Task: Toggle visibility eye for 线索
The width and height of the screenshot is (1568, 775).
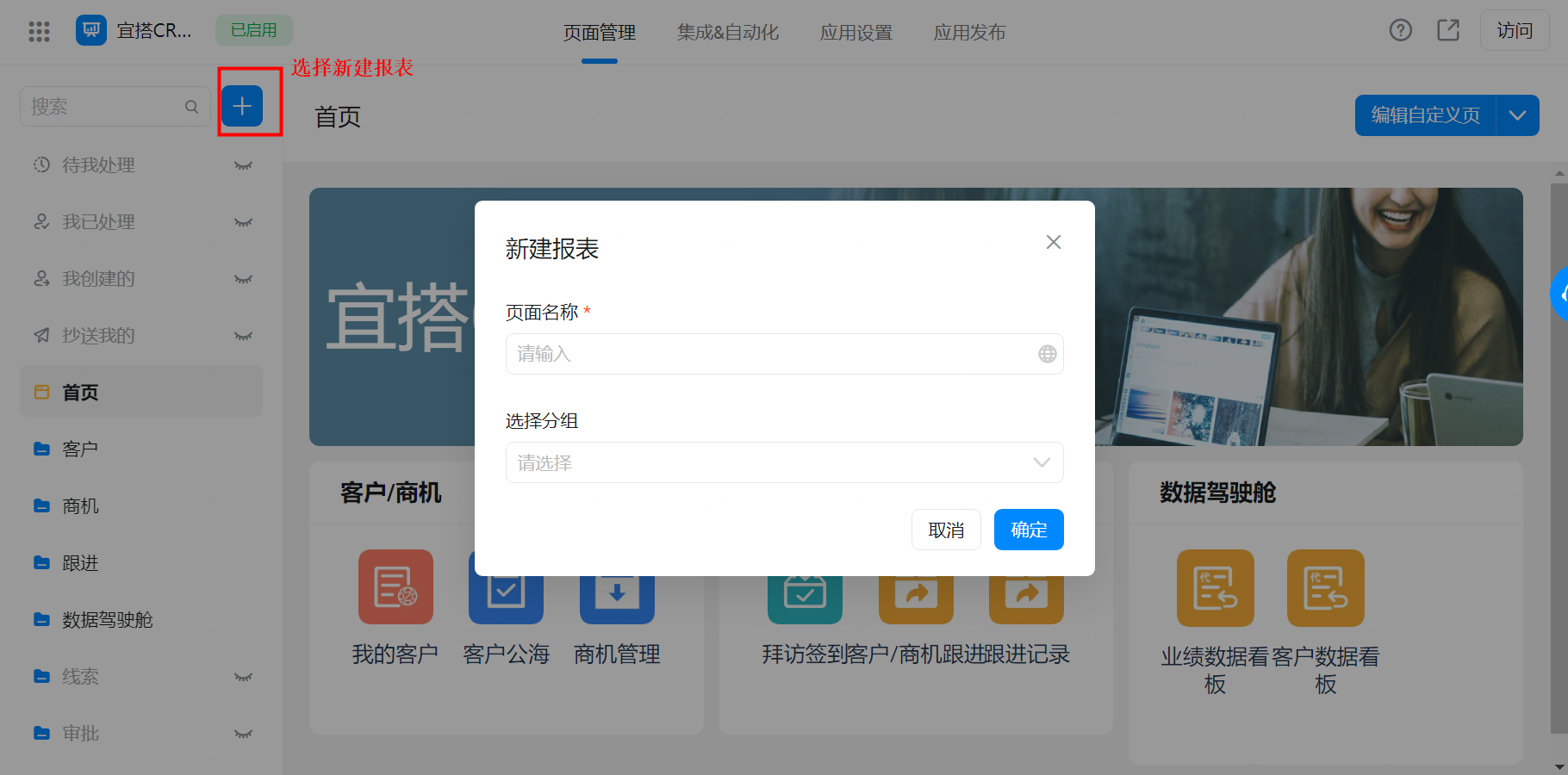Action: (x=243, y=677)
